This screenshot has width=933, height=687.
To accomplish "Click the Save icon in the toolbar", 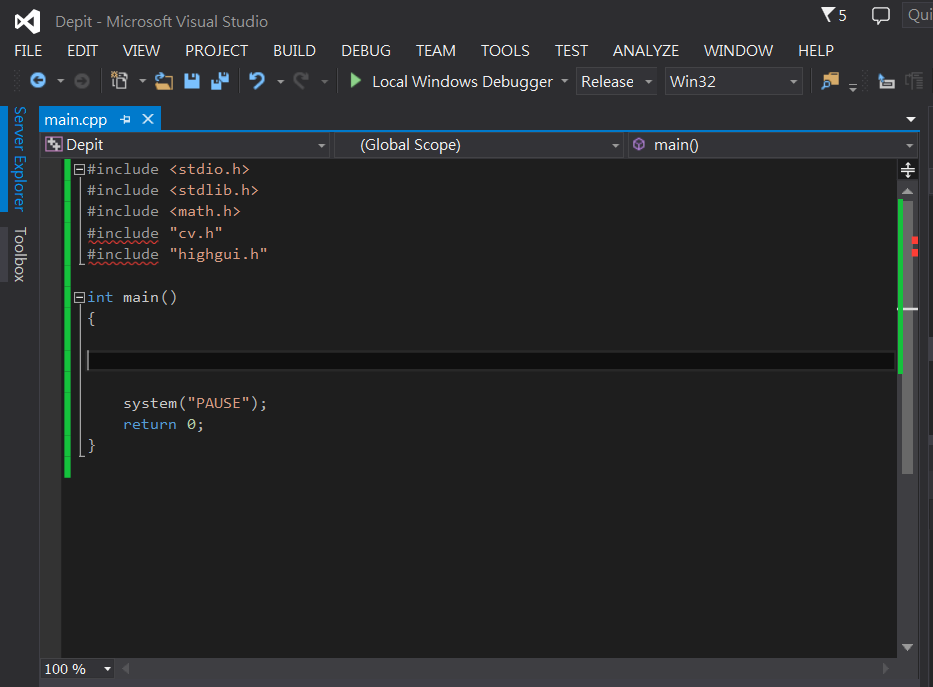I will (191, 82).
